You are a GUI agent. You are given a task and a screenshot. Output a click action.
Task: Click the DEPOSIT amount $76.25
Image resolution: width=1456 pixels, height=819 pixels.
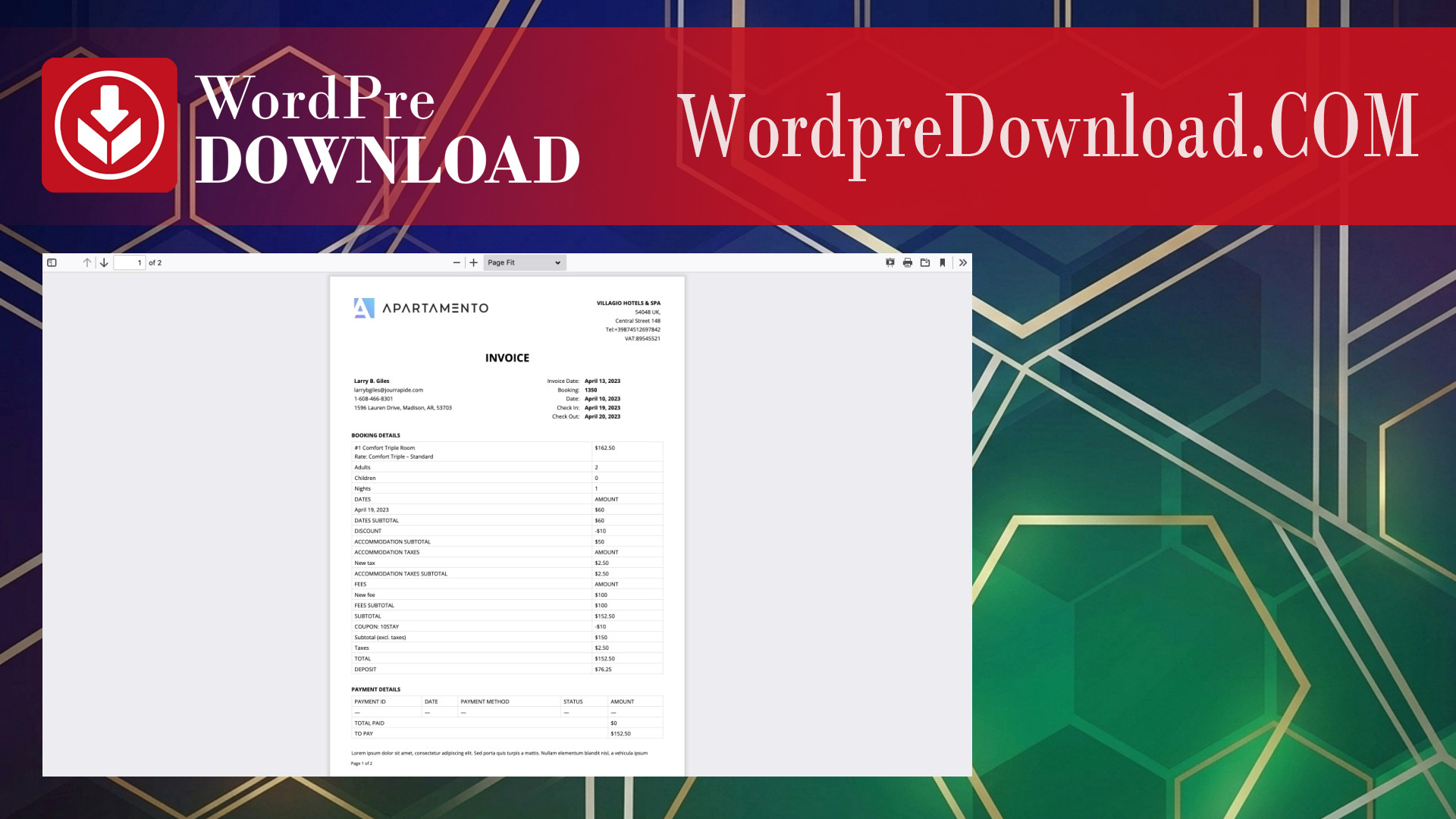click(x=603, y=669)
